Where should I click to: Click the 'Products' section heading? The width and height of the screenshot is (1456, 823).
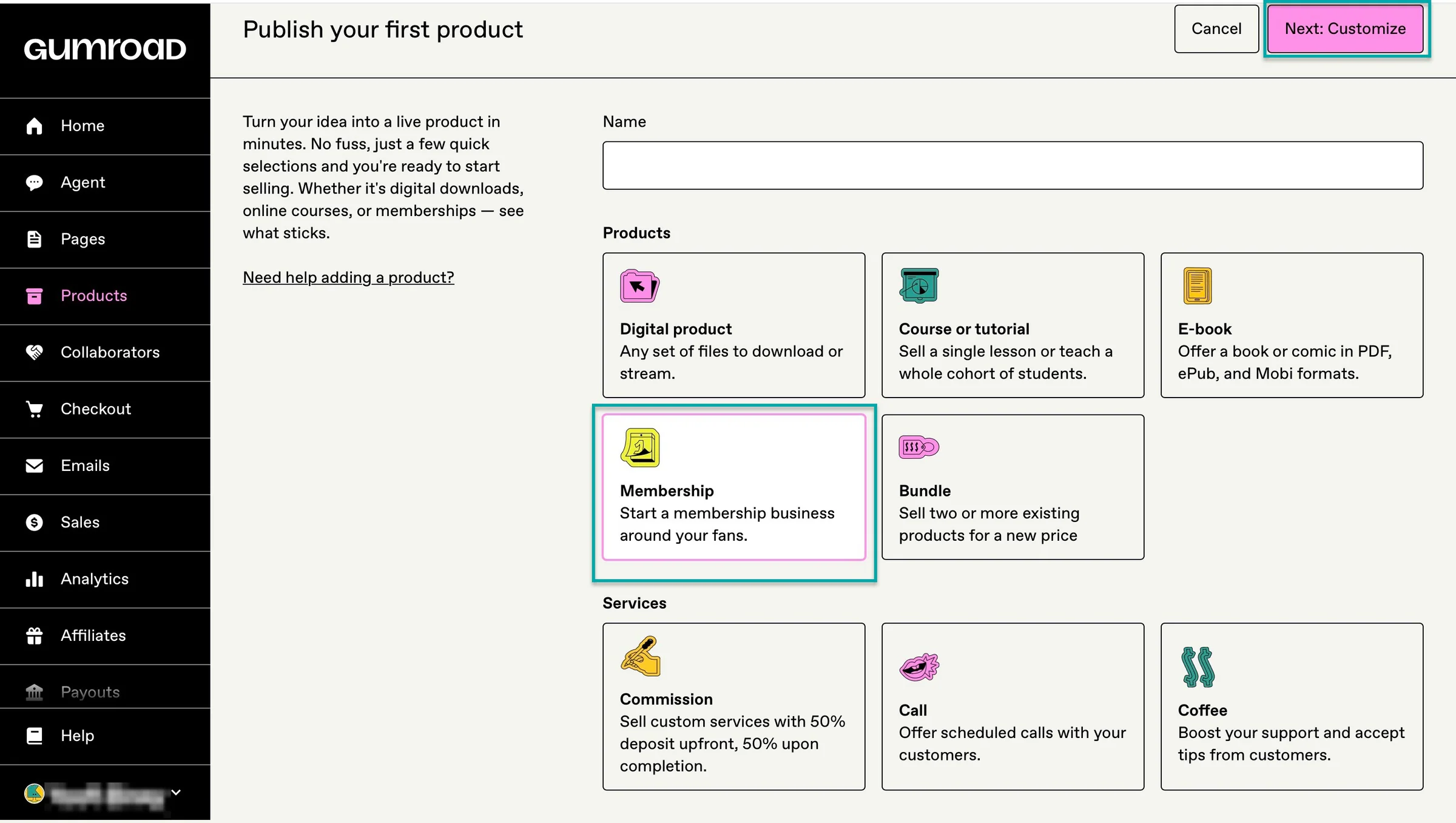636,233
